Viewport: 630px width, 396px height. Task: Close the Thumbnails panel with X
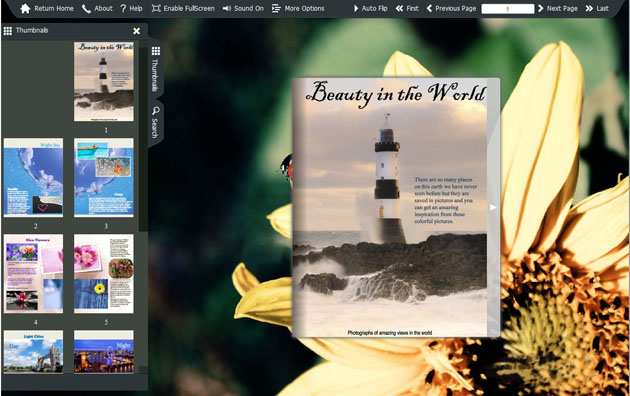coord(137,31)
